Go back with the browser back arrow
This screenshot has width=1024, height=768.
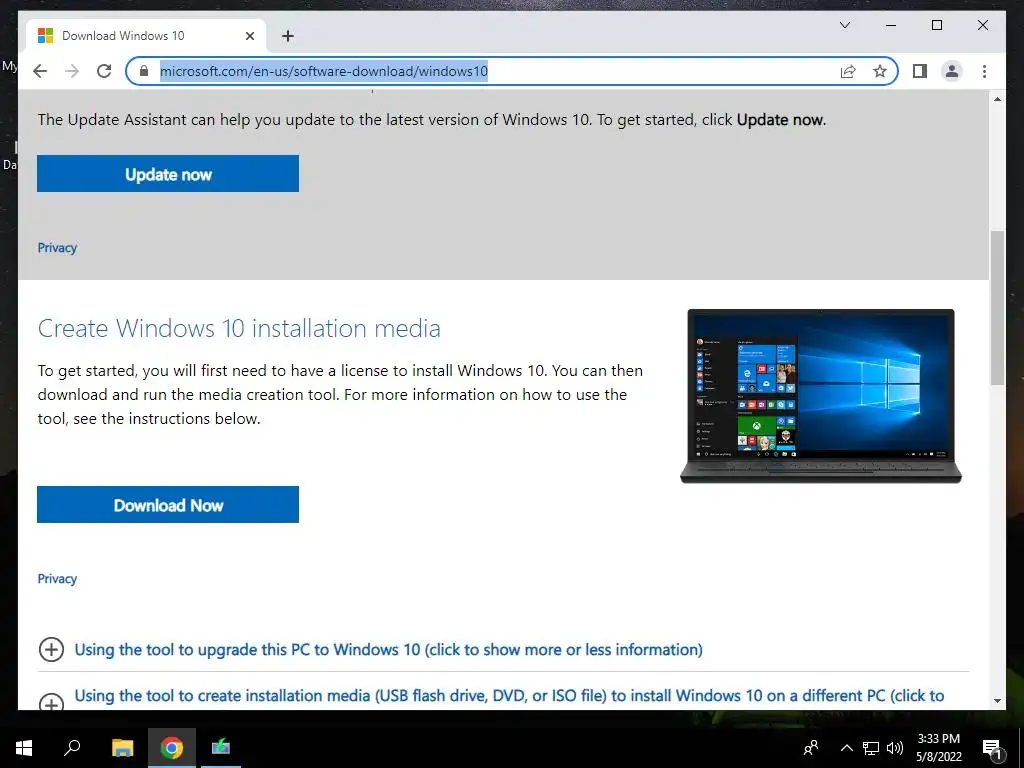pos(40,71)
